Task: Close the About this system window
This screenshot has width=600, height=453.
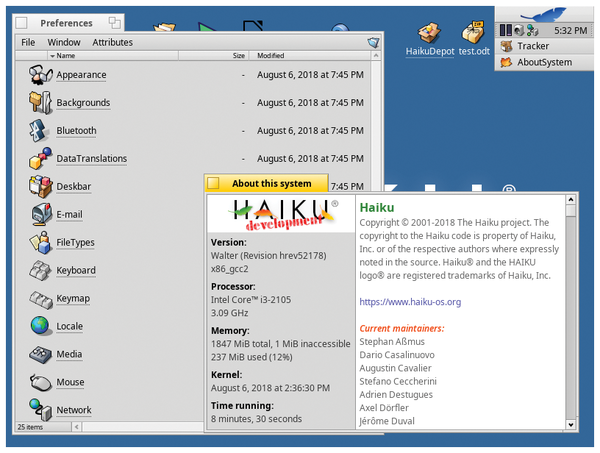Action: [x=213, y=183]
